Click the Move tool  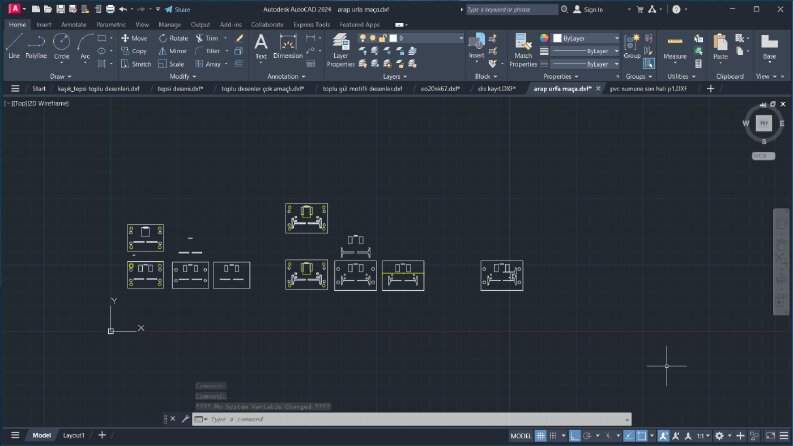(x=134, y=38)
